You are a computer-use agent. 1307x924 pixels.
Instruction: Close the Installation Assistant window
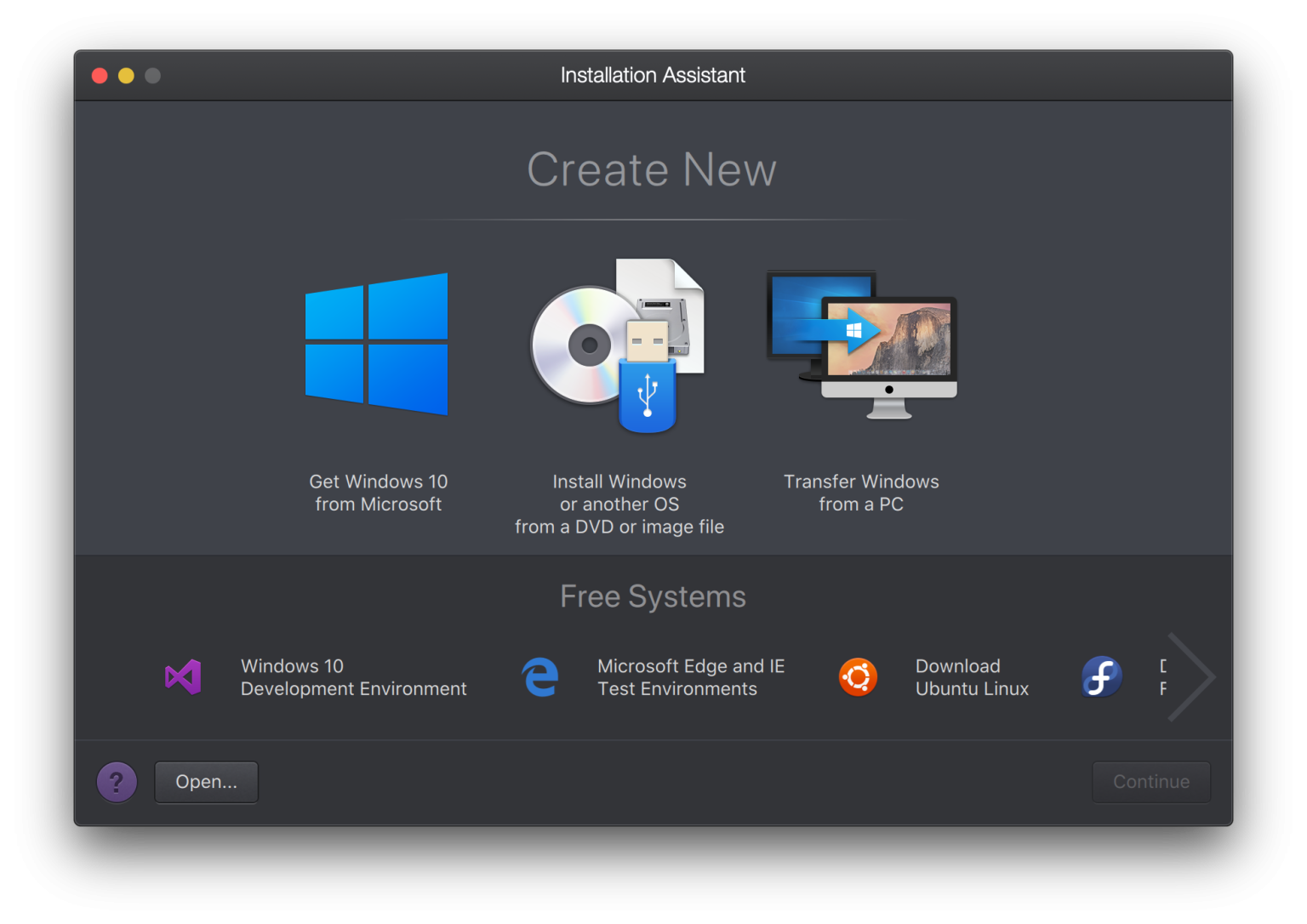pyautogui.click(x=99, y=75)
